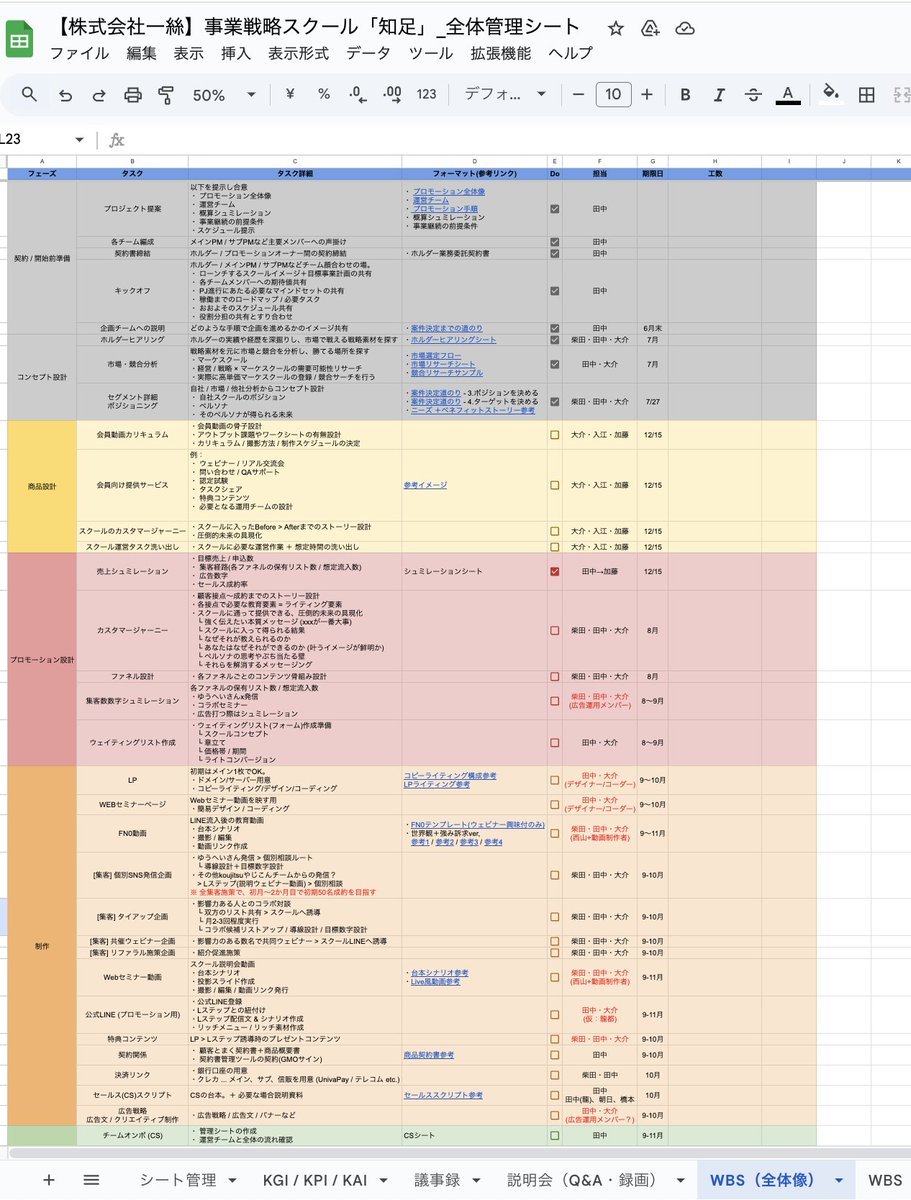This screenshot has width=911, height=1200.
Task: Toggle bold formatting
Action: tap(685, 95)
